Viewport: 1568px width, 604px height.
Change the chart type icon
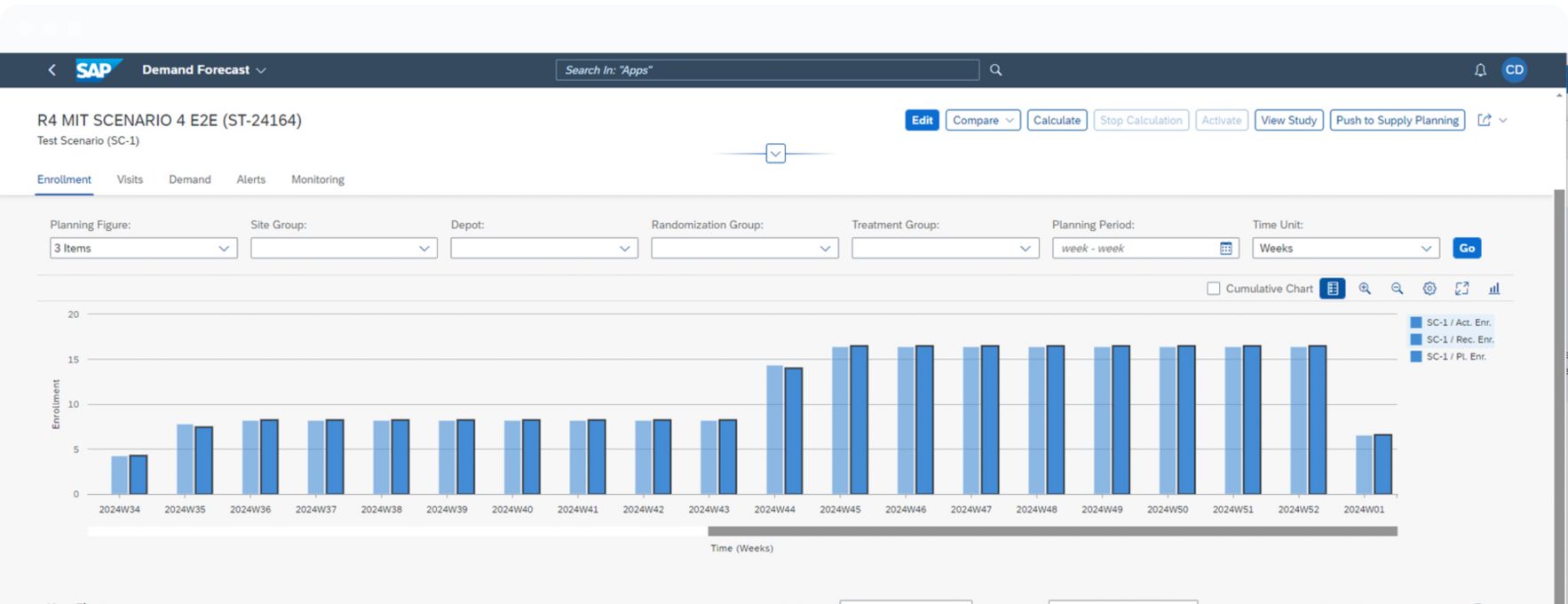tap(1494, 289)
